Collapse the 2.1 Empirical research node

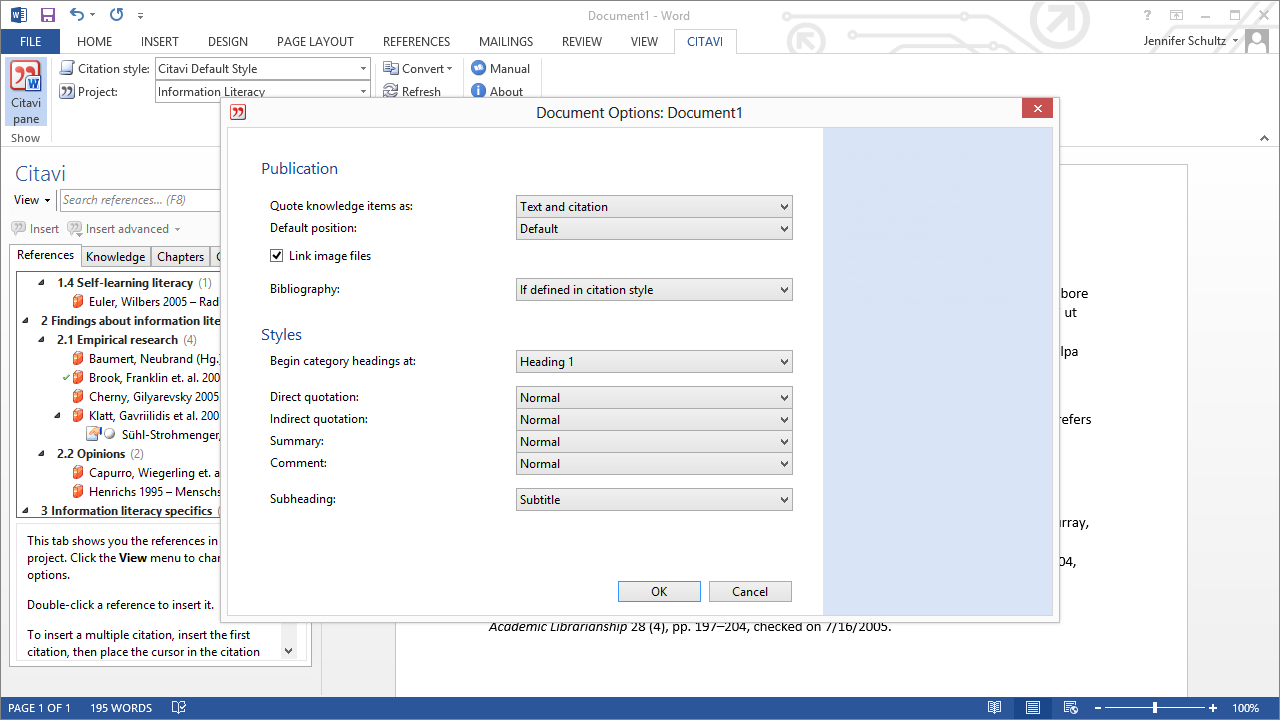tap(42, 340)
